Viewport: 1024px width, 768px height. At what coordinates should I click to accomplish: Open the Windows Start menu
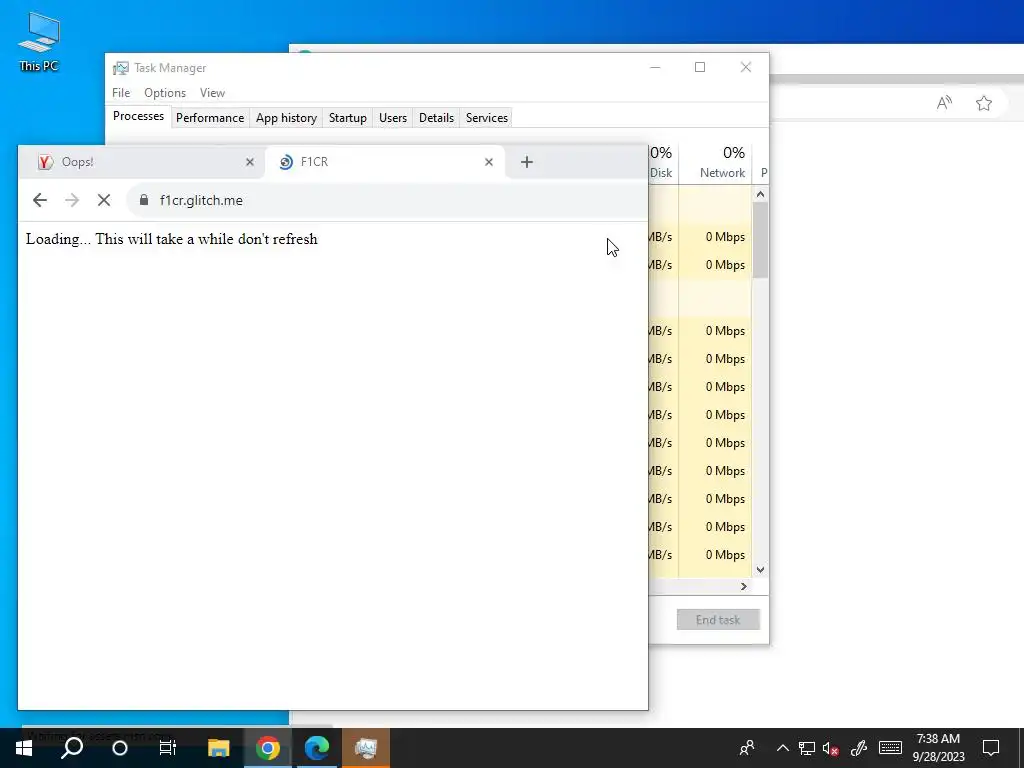pos(24,748)
